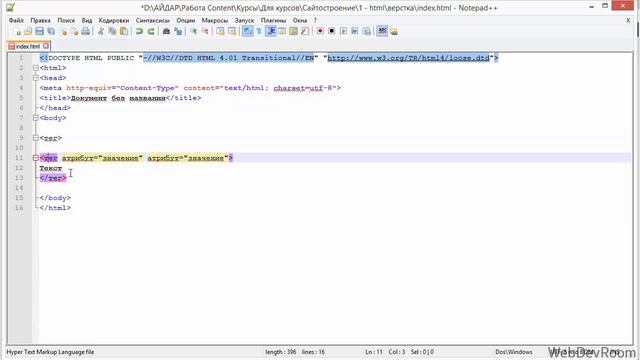Cut selection with scissors icon
Viewport: 640px width, 360px height.
(x=101, y=31)
